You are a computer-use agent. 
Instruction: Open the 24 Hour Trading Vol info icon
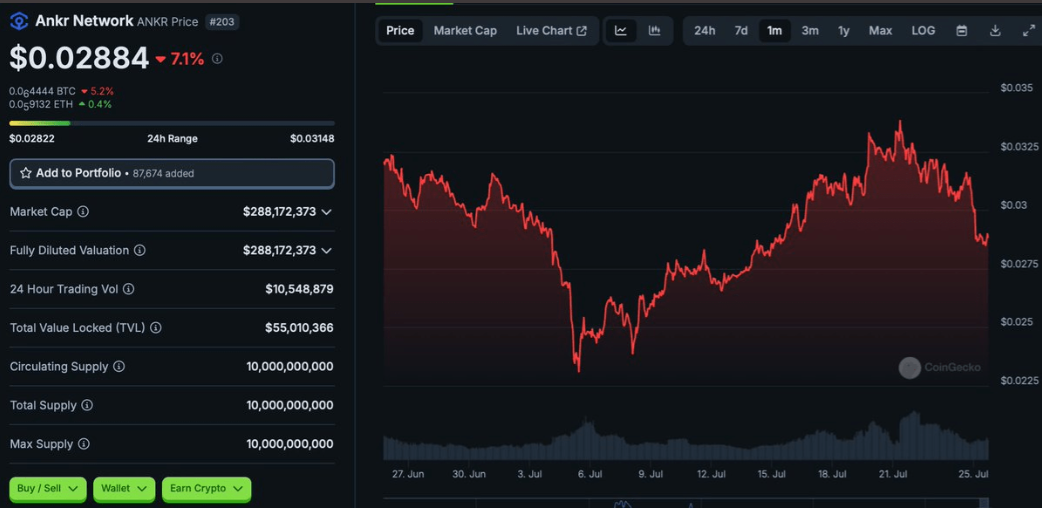tap(129, 289)
